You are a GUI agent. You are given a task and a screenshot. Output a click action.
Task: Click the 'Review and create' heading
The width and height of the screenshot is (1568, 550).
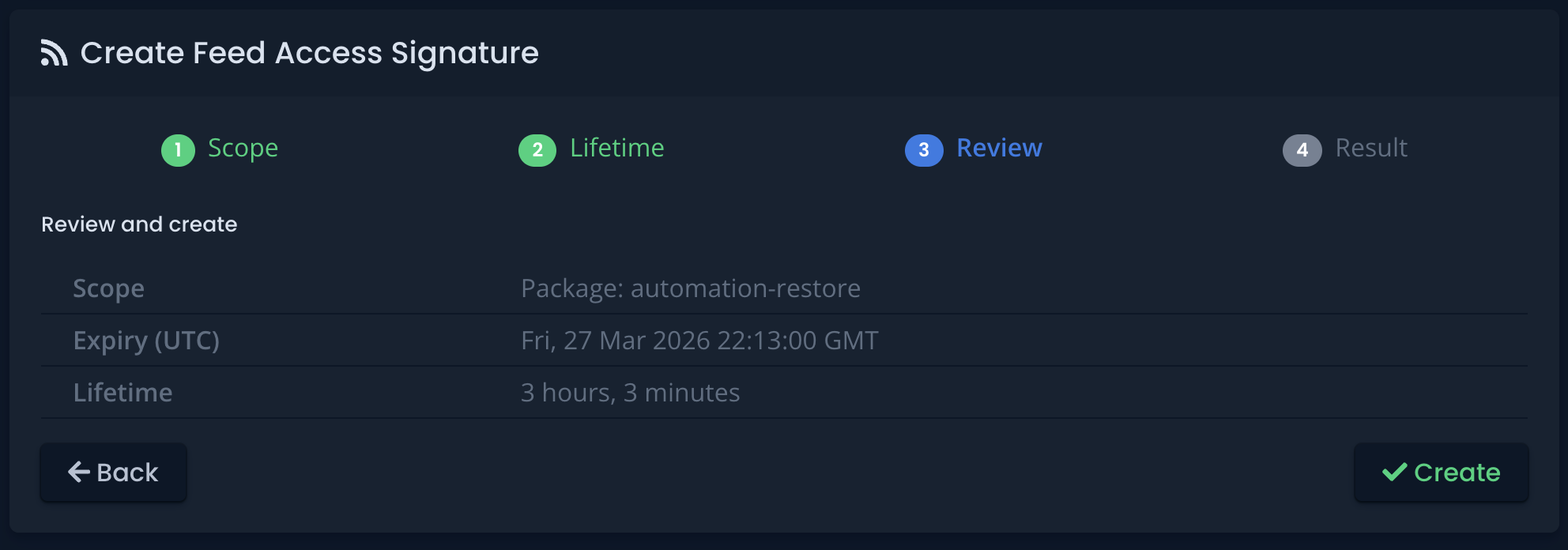click(139, 224)
